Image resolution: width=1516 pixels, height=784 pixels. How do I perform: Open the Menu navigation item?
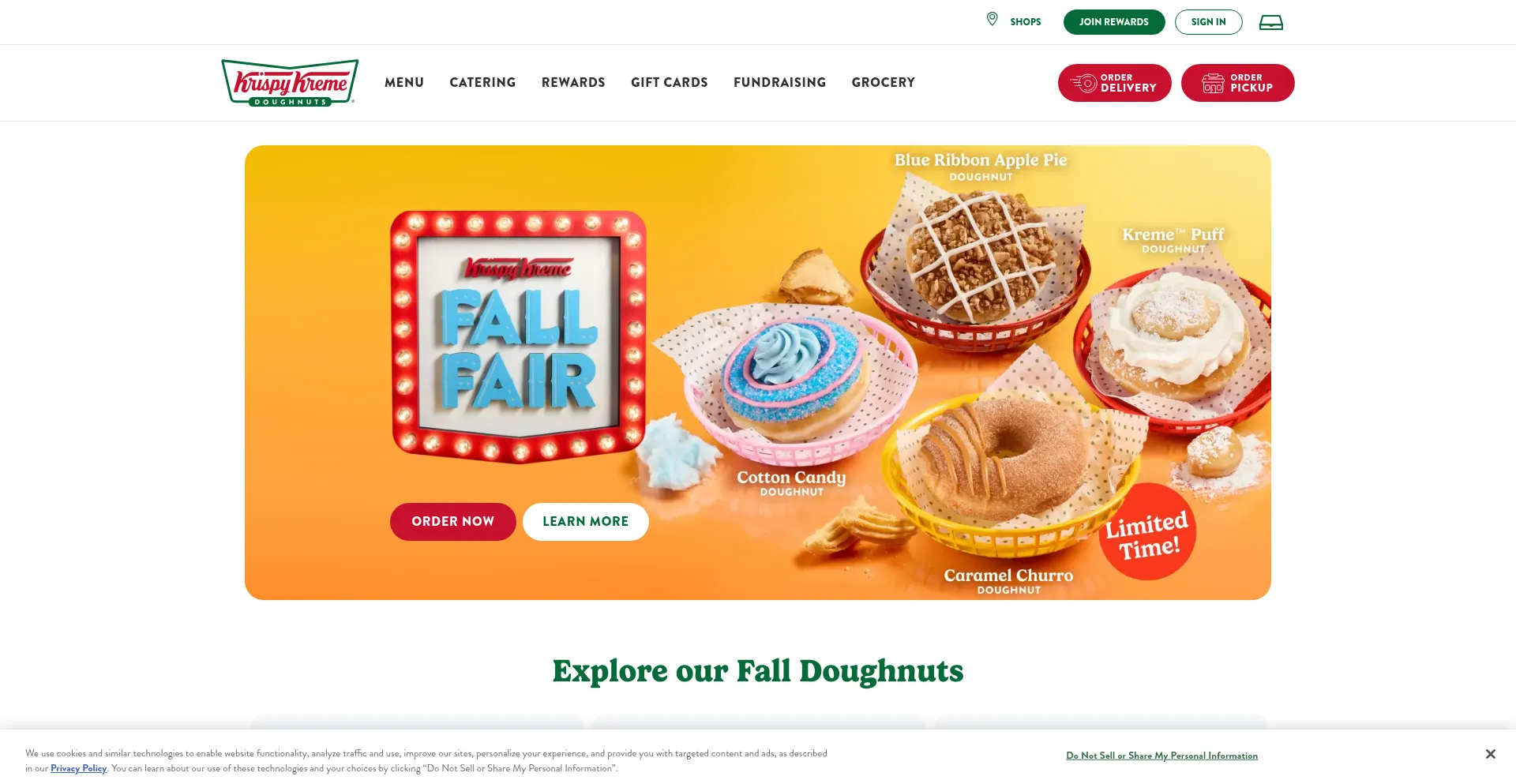(x=404, y=82)
